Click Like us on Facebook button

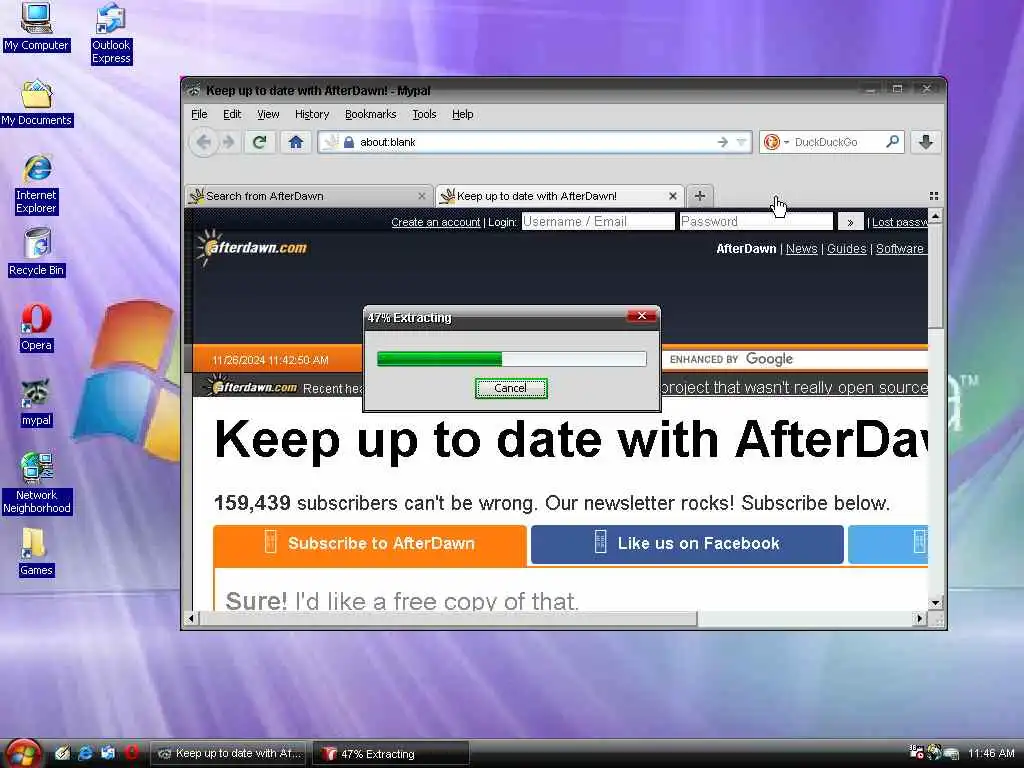[687, 543]
